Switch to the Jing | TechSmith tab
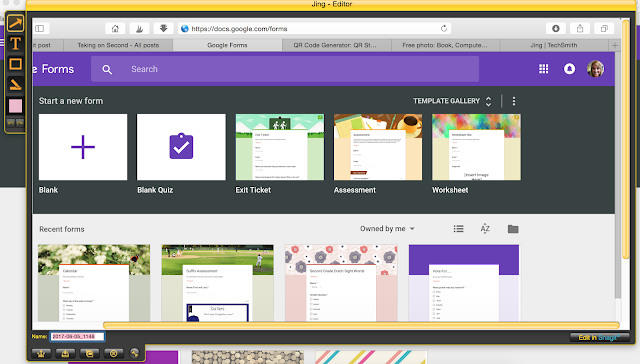 tap(553, 45)
